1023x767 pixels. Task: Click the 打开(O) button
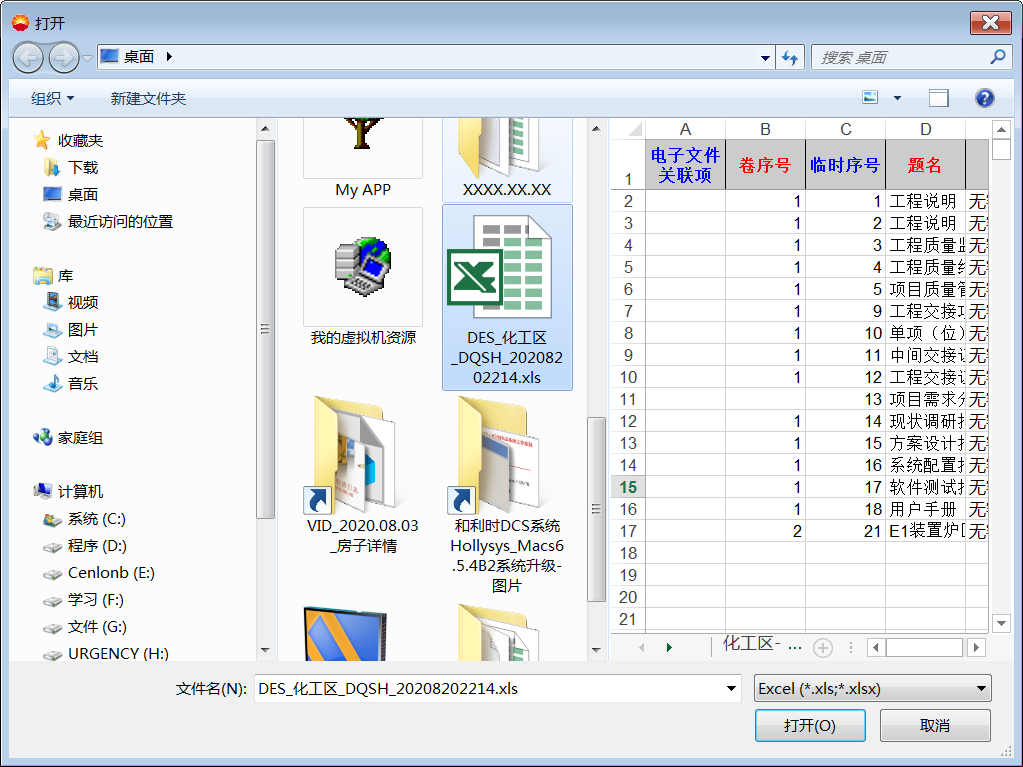click(x=810, y=725)
